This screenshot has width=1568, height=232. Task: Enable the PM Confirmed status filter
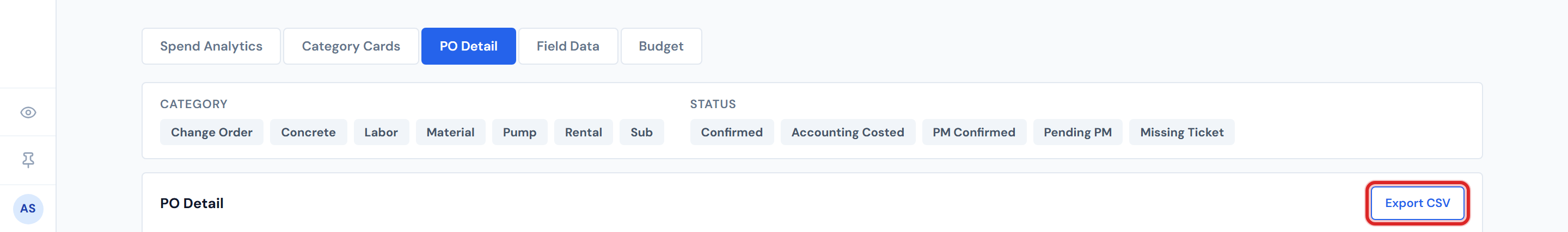click(x=973, y=133)
